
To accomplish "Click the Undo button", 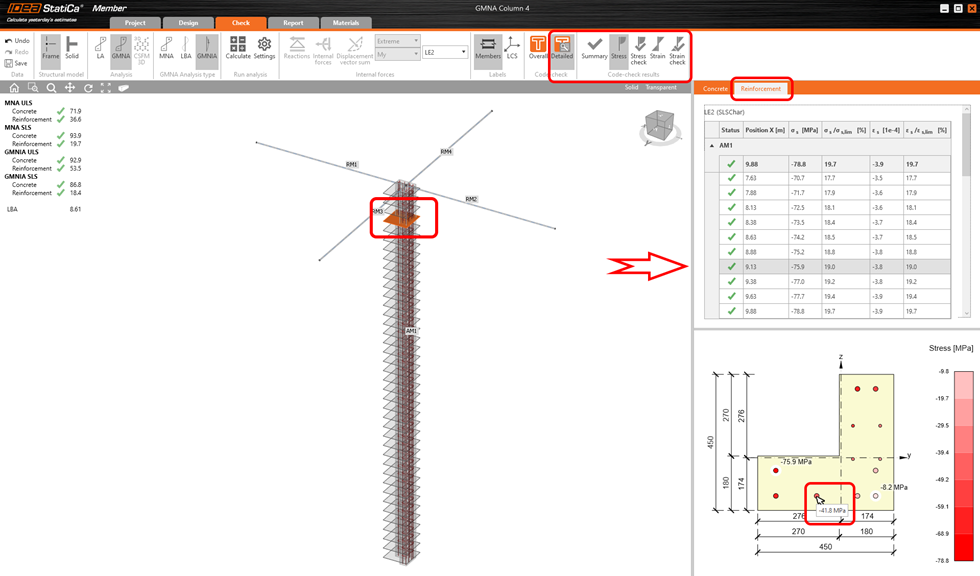I will coord(17,41).
